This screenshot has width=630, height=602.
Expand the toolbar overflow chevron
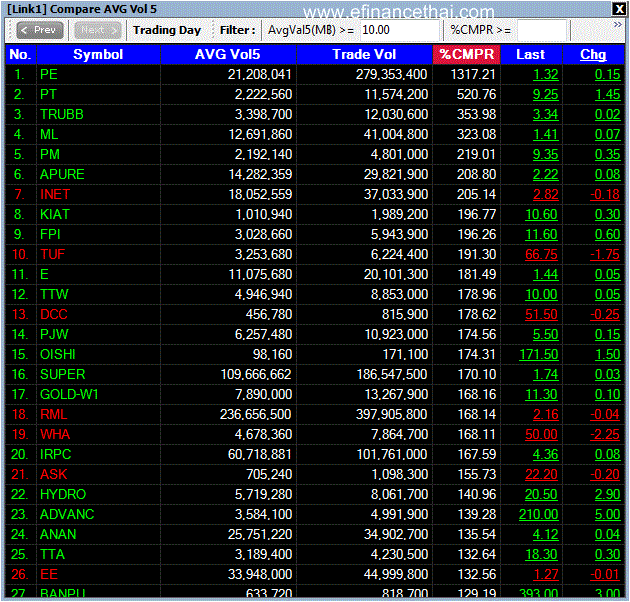pyautogui.click(x=618, y=25)
